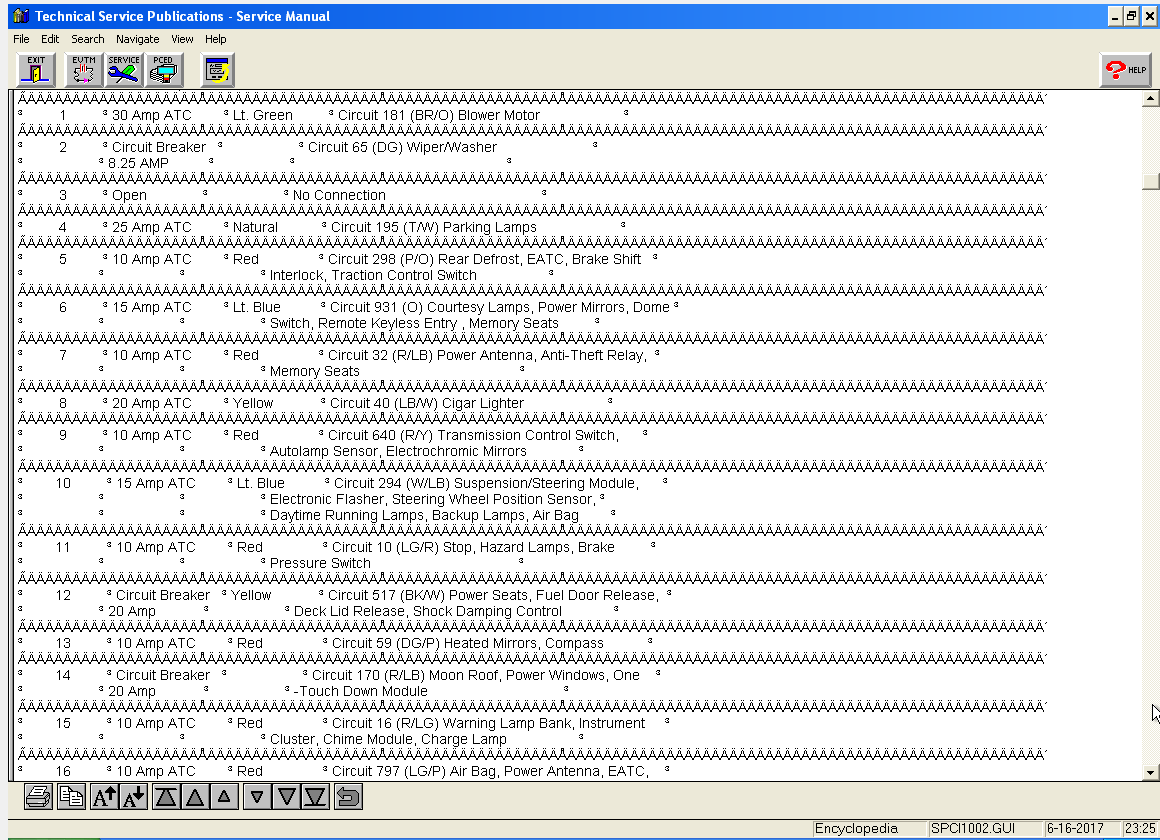Increase the text font size

coord(104,797)
